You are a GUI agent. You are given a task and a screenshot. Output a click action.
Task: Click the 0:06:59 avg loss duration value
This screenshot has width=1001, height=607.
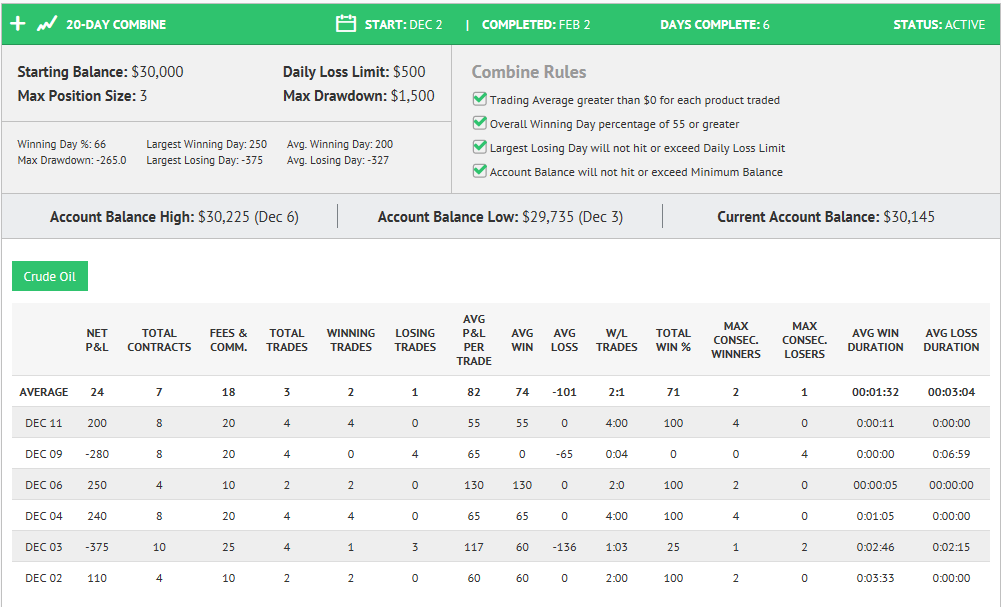[x=951, y=454]
